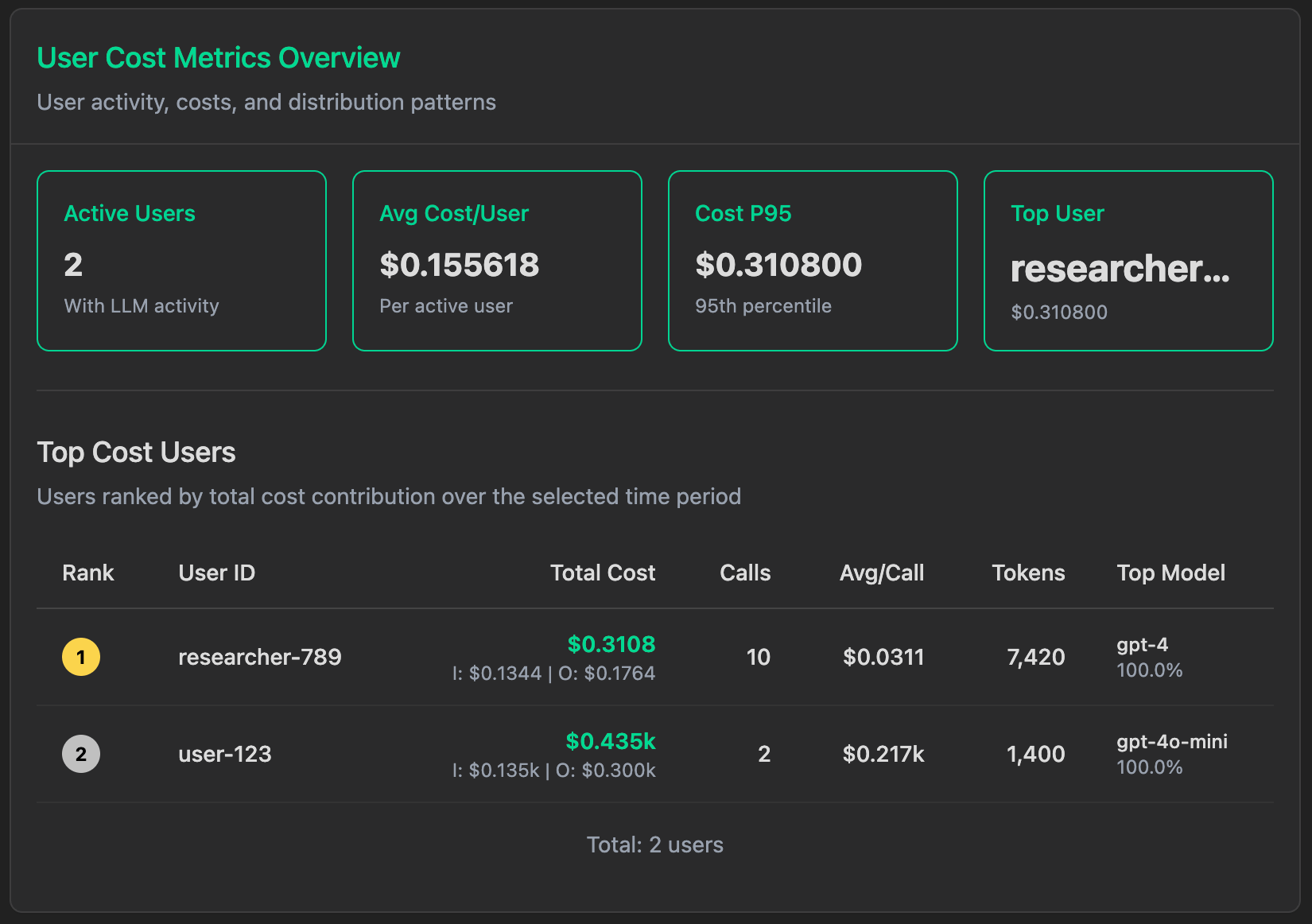Click the $0.217k avg per call value

(883, 754)
